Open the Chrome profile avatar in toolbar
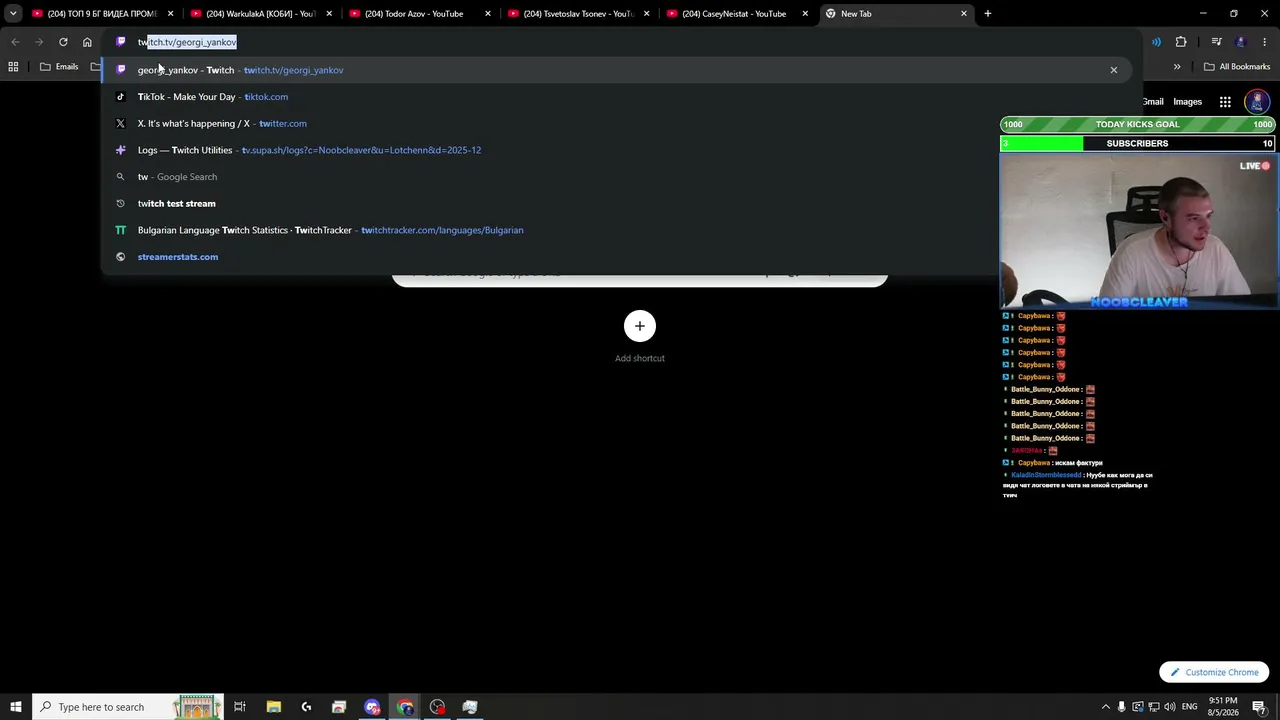This screenshot has width=1280, height=720. 1241,42
